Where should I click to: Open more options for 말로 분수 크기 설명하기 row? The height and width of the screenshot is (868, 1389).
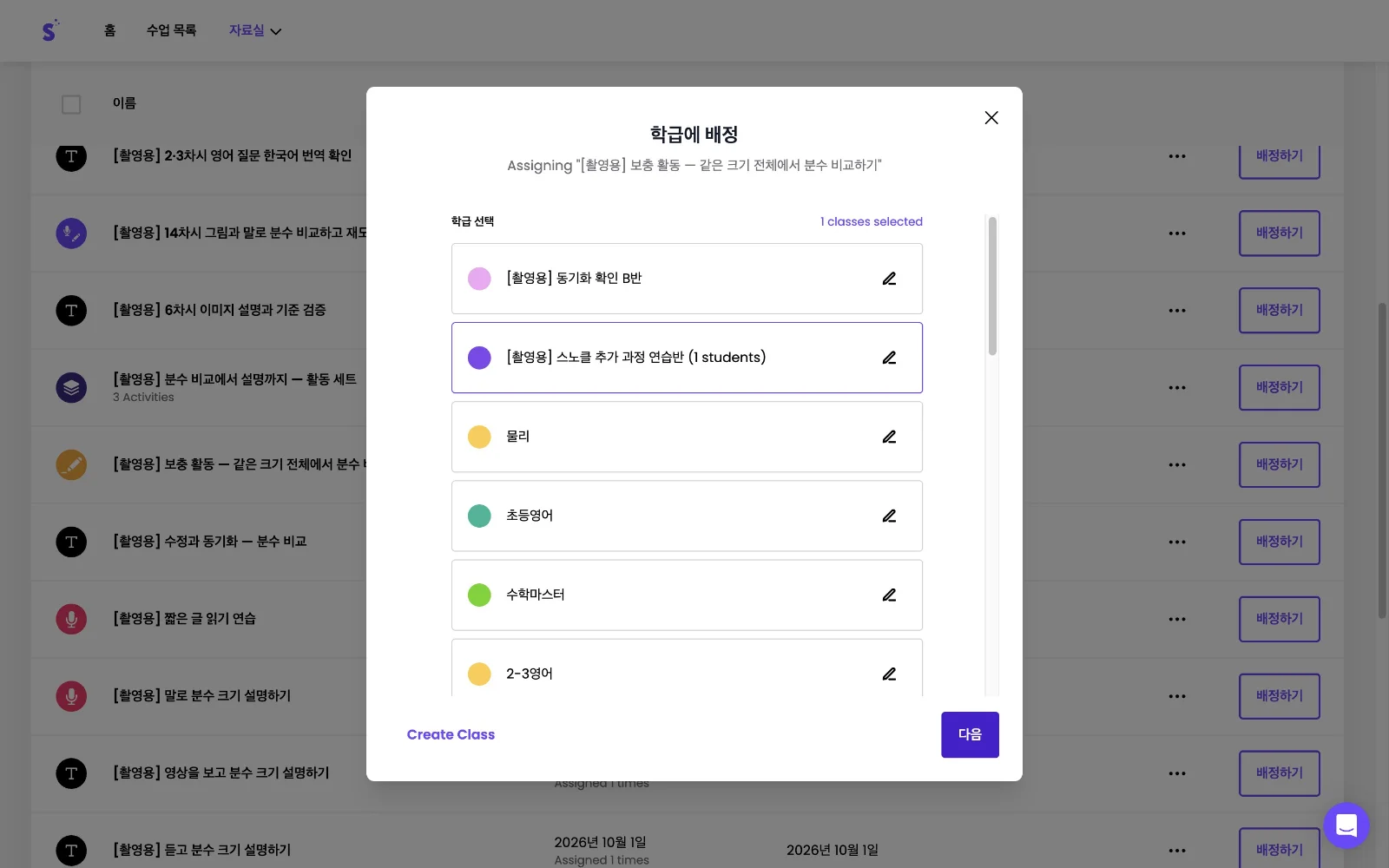[1177, 696]
